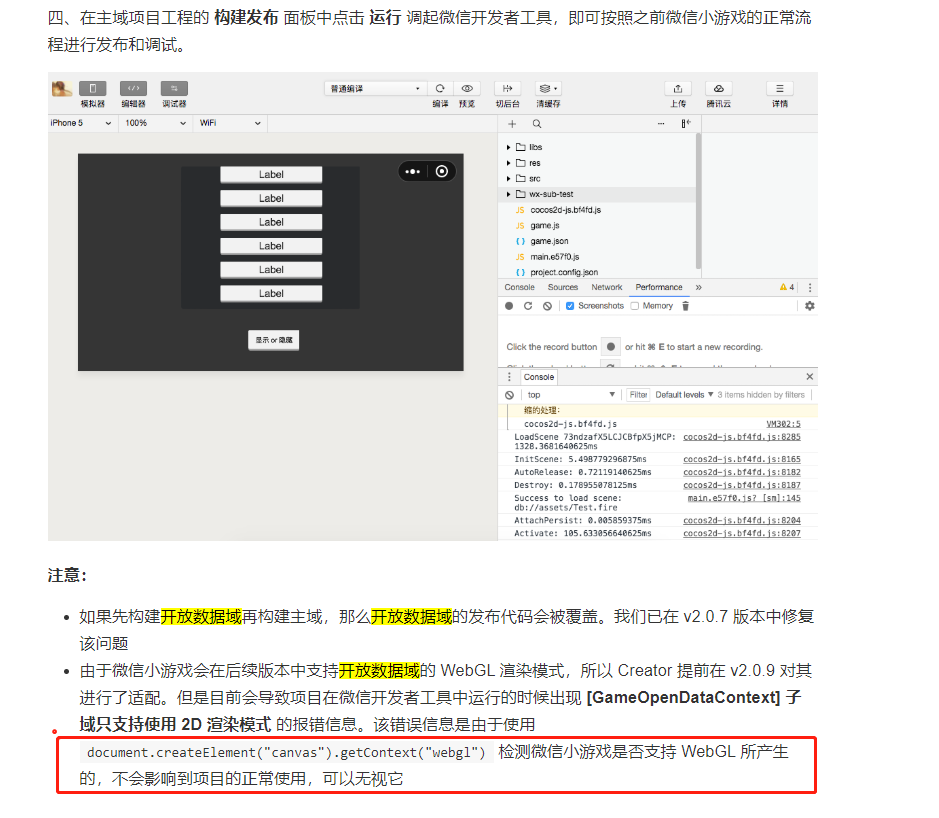This screenshot has height=818, width=939.
Task: Open the VM302:5 source link
Action: (x=783, y=424)
